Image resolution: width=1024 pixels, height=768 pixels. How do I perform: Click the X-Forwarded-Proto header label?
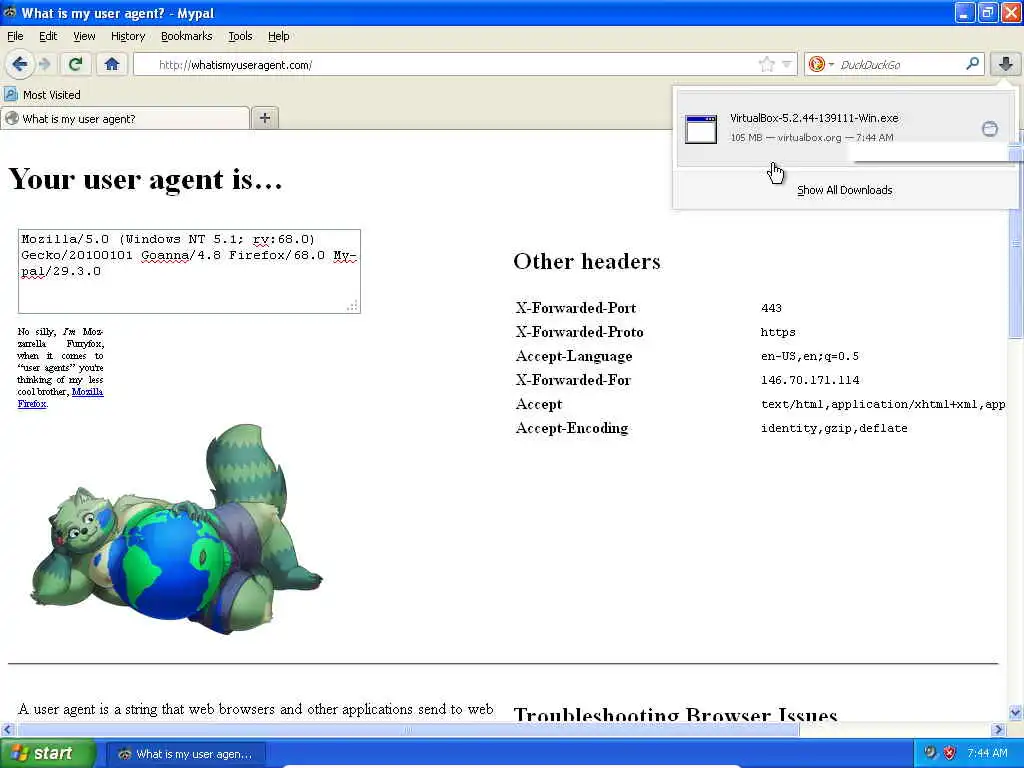click(579, 332)
